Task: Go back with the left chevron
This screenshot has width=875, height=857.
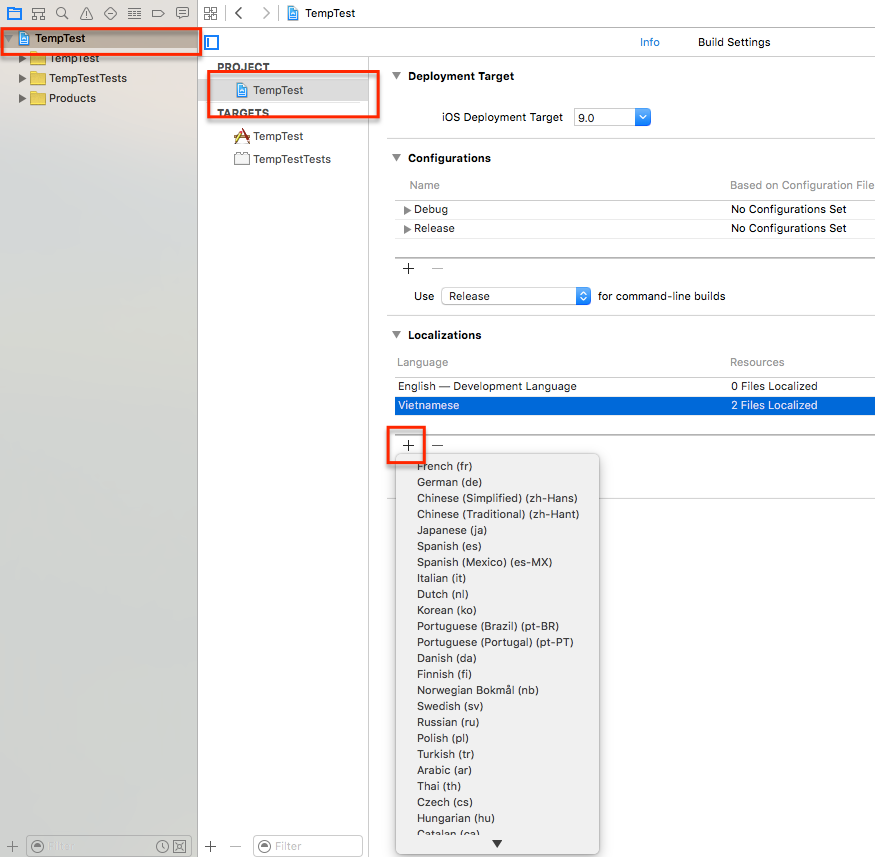Action: [x=239, y=13]
